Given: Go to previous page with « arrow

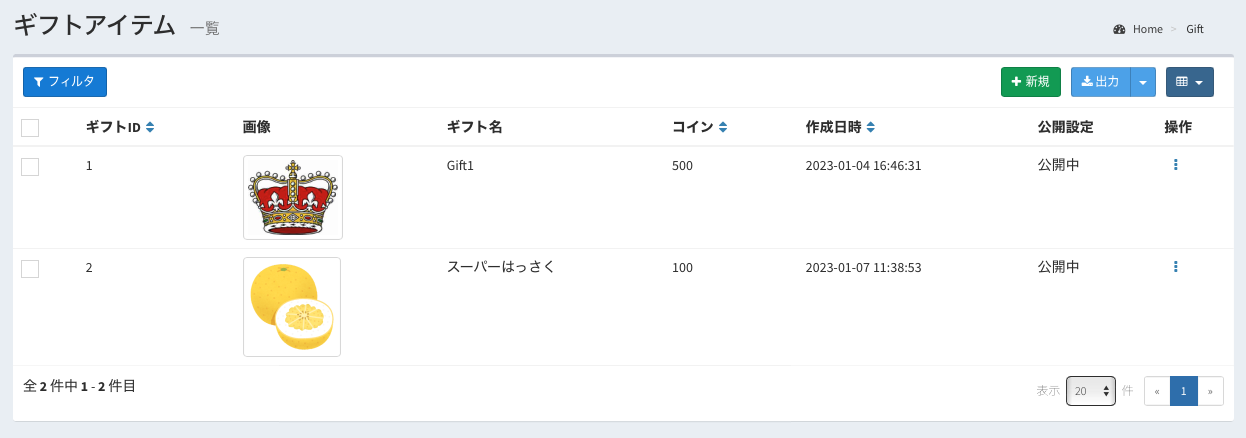Looking at the screenshot, I should pos(1157,391).
